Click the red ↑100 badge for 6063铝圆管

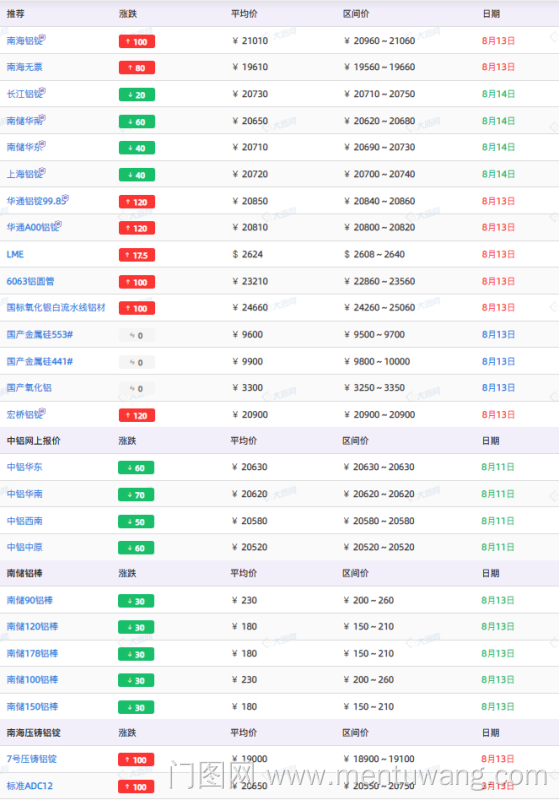(137, 282)
